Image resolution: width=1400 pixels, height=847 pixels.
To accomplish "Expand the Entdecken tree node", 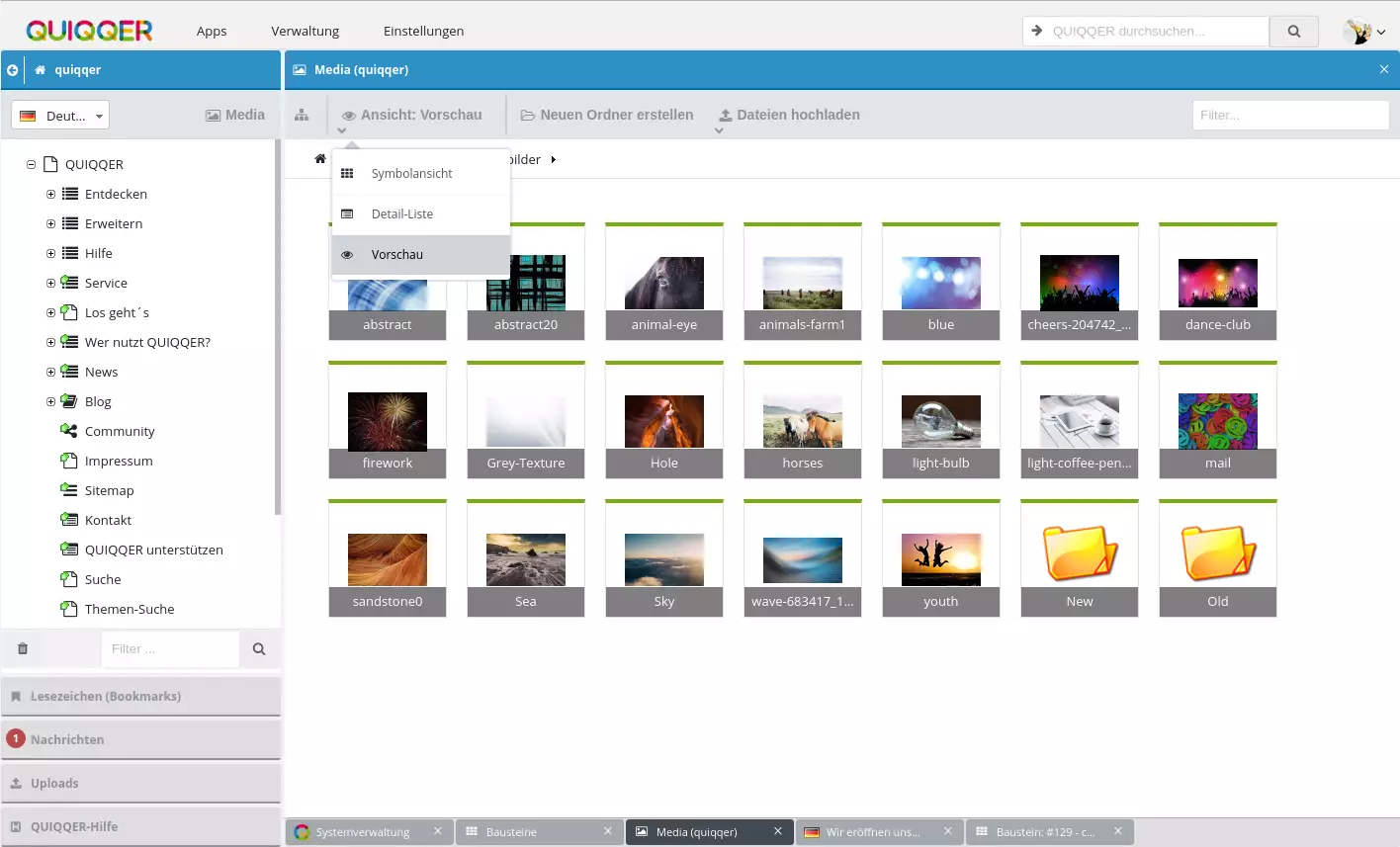I will [50, 195].
